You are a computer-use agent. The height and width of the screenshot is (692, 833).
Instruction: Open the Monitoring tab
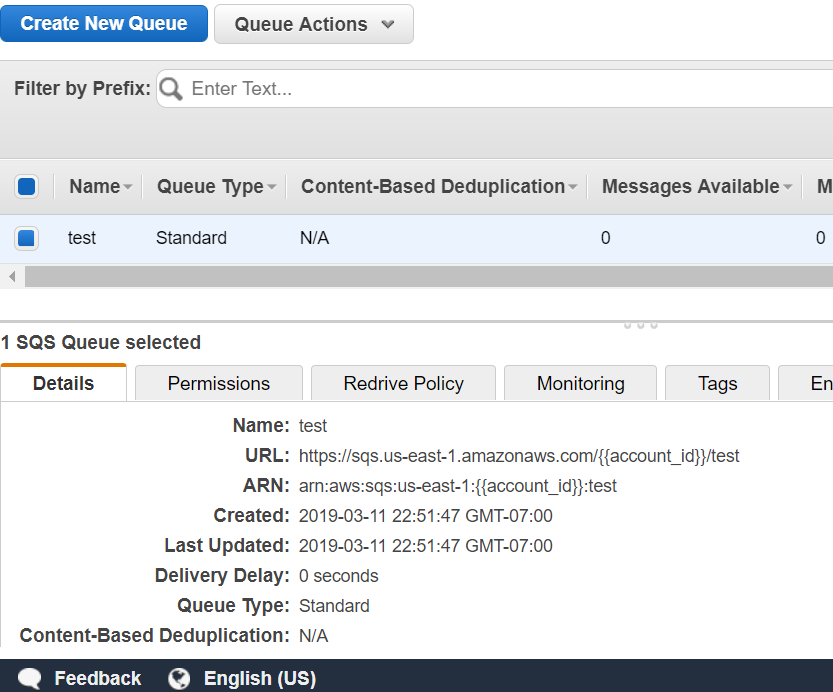coord(580,383)
